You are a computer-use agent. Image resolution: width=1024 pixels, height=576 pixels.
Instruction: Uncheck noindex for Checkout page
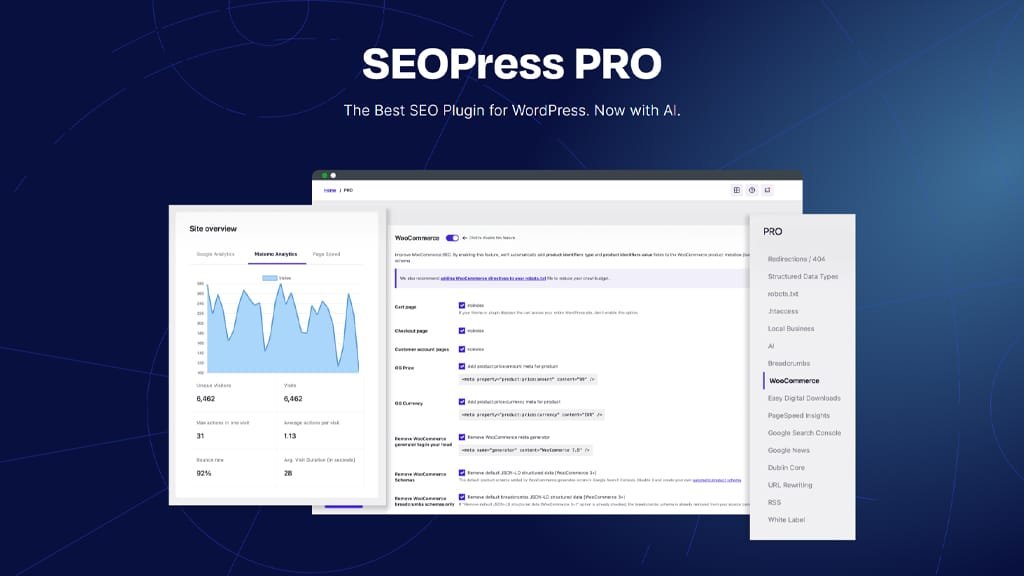click(x=462, y=330)
